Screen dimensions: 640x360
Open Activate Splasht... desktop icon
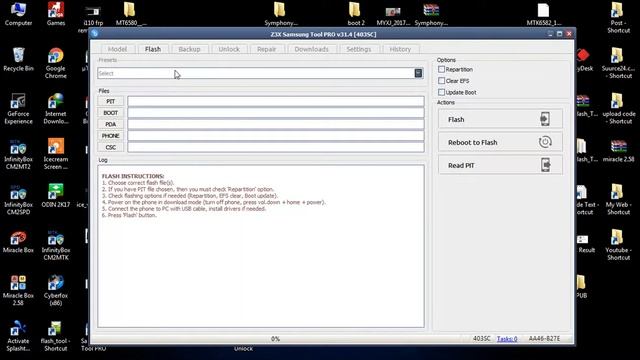click(18, 336)
